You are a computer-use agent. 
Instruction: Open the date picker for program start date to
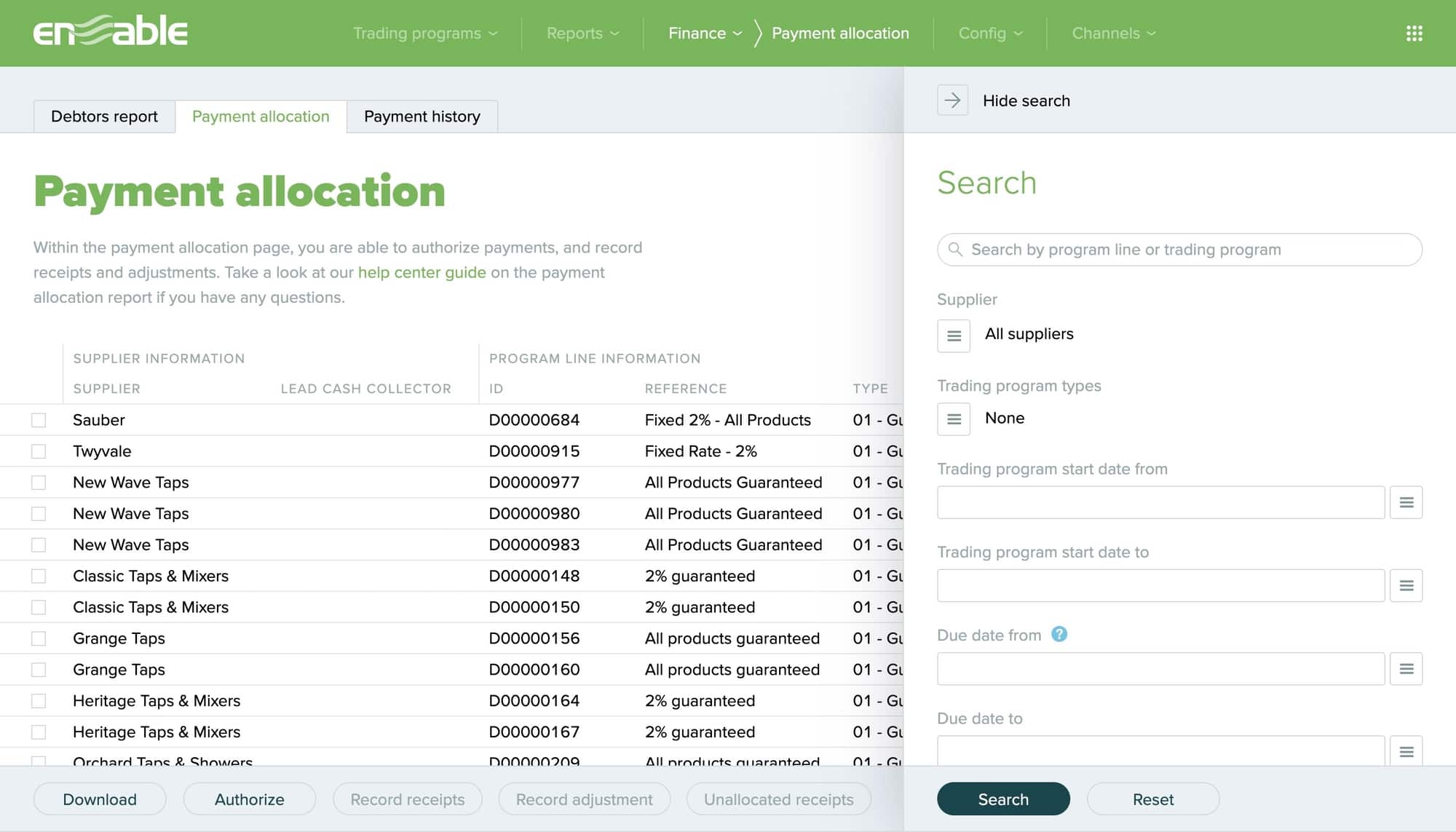(x=1406, y=585)
